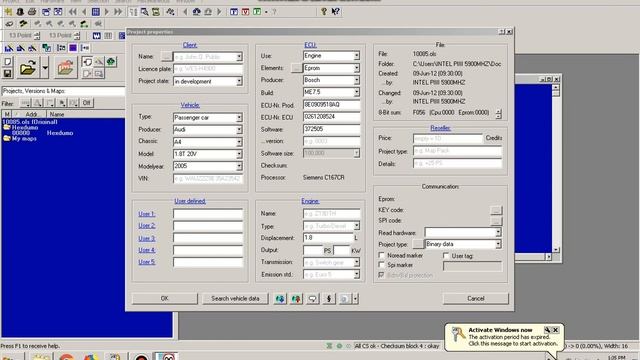The width and height of the screenshot is (640, 360).
Task: Click the green P window icon
Action: (x=257, y=12)
